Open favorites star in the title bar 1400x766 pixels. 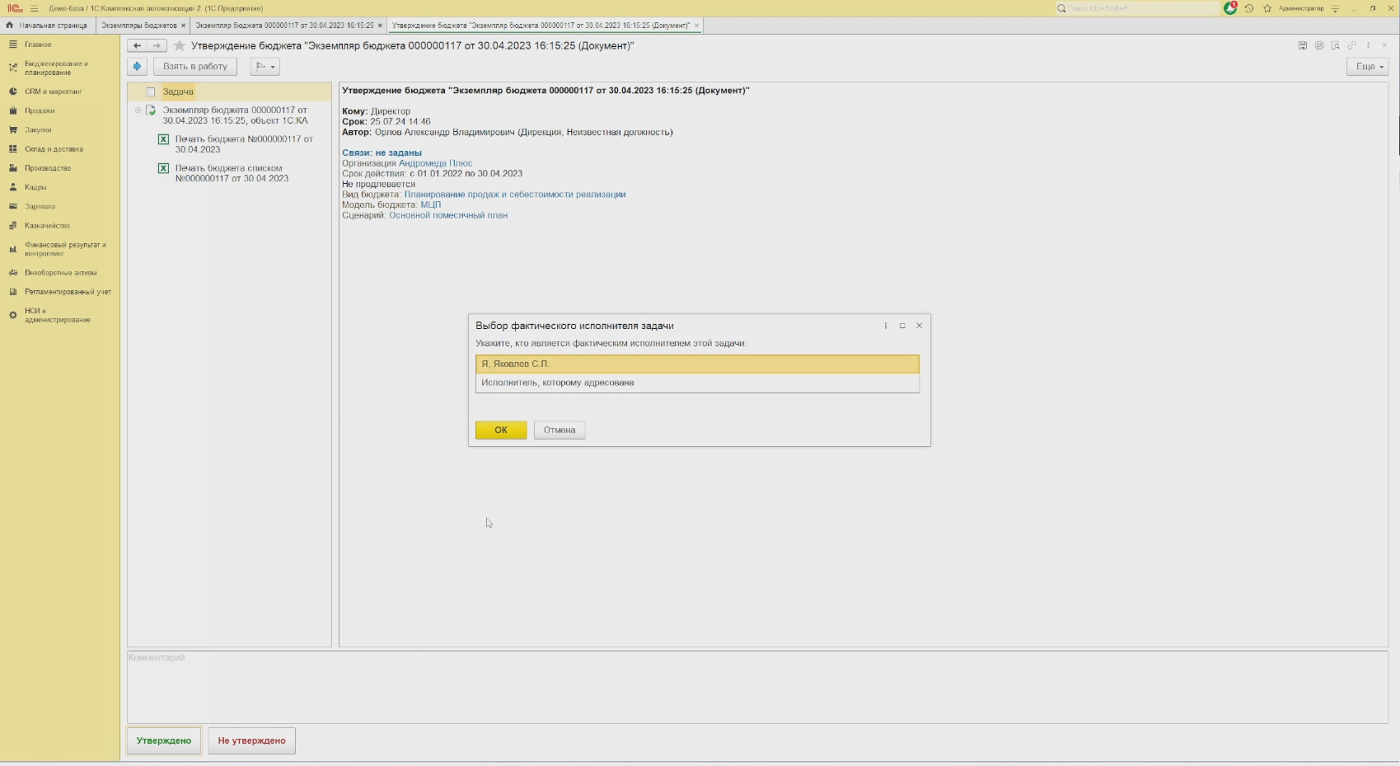tap(1267, 8)
